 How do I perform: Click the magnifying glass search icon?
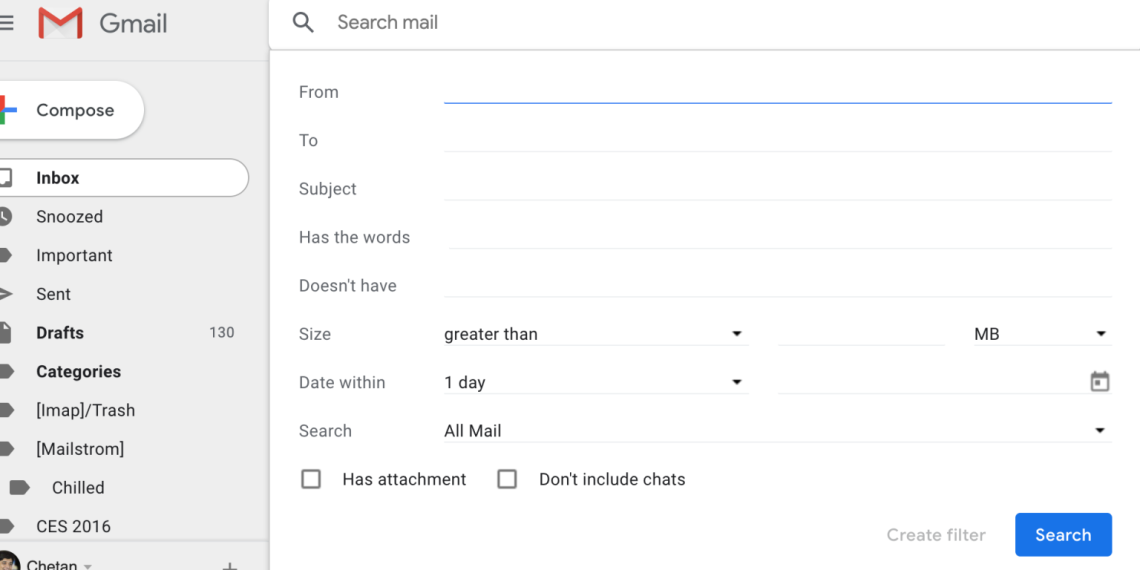(x=303, y=22)
